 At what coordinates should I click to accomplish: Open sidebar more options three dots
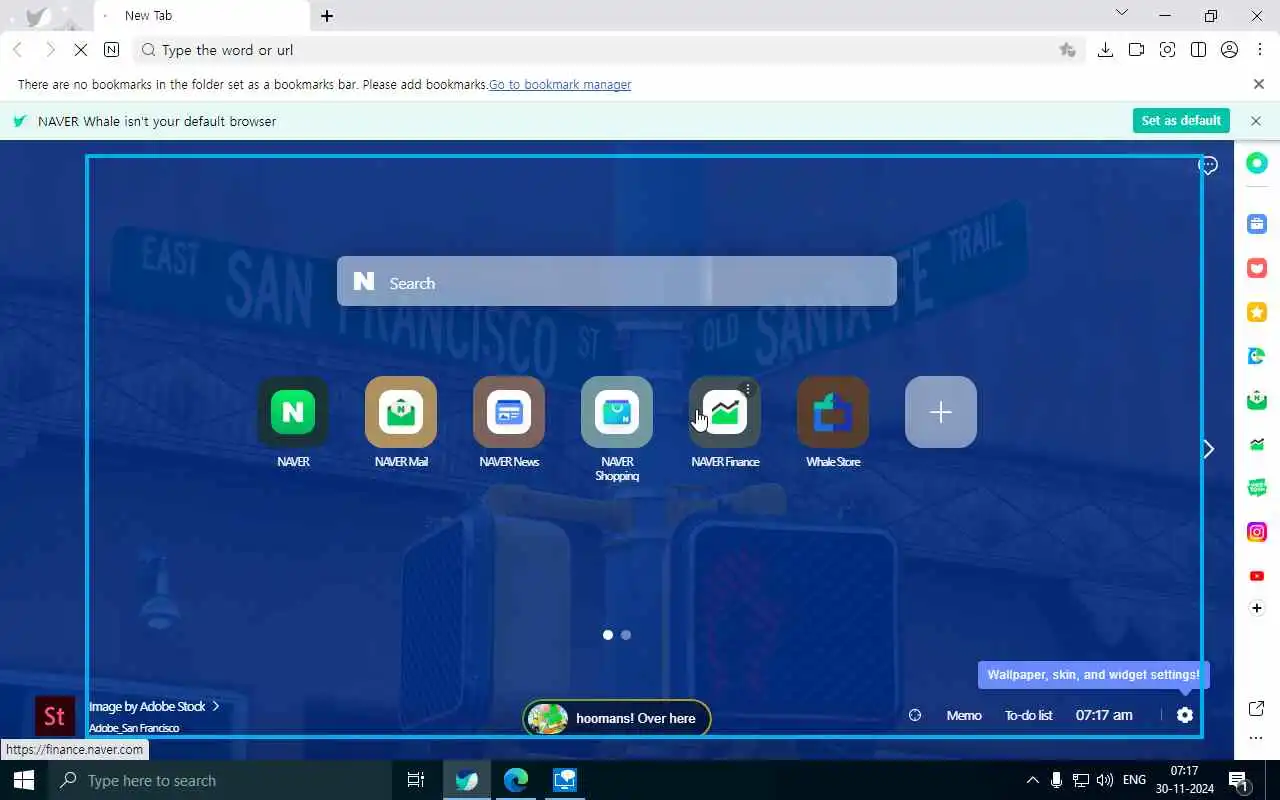[1257, 738]
